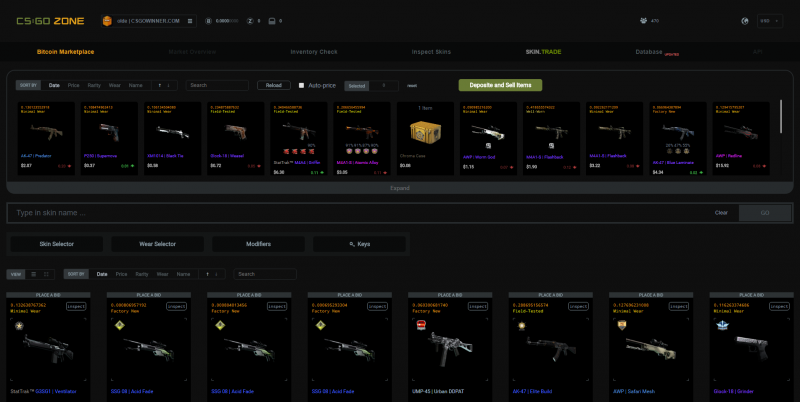
Task: Inspect the Glock-18 Grinder listing
Action: (779, 306)
